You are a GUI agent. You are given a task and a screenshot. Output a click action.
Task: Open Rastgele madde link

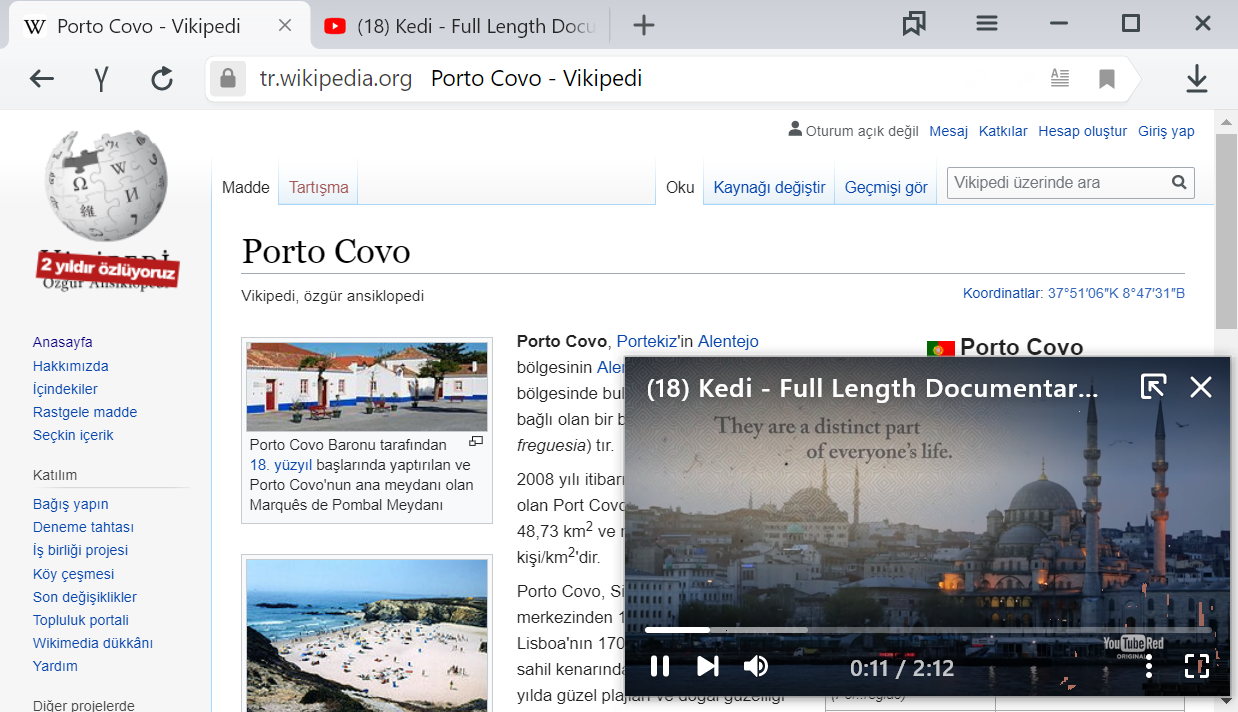coord(85,412)
